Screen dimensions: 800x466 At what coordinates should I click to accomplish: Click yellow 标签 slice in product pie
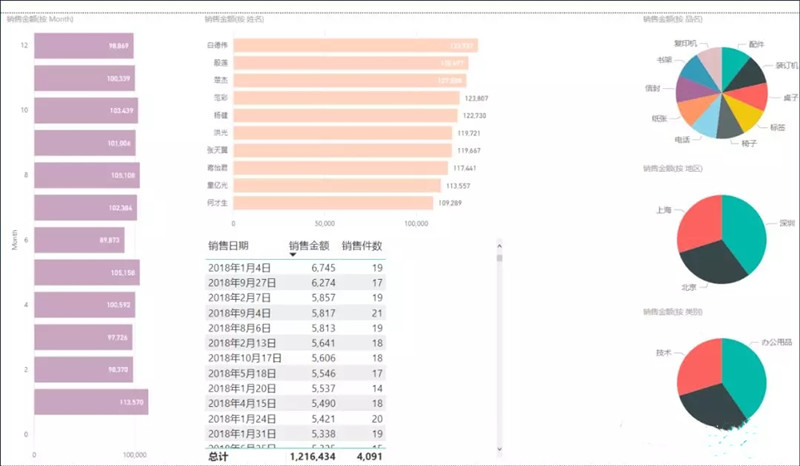click(745, 113)
